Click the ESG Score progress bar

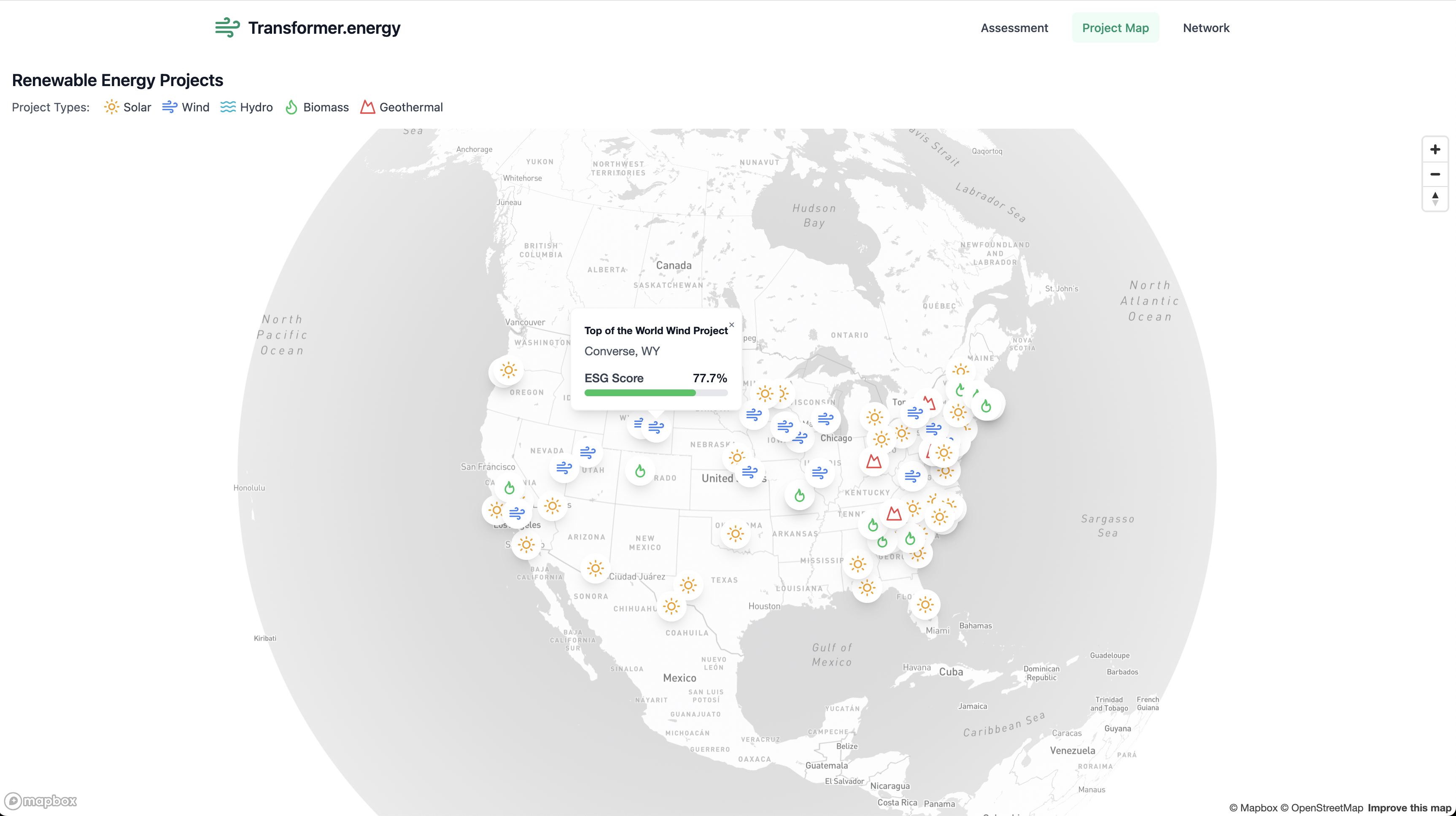[655, 393]
